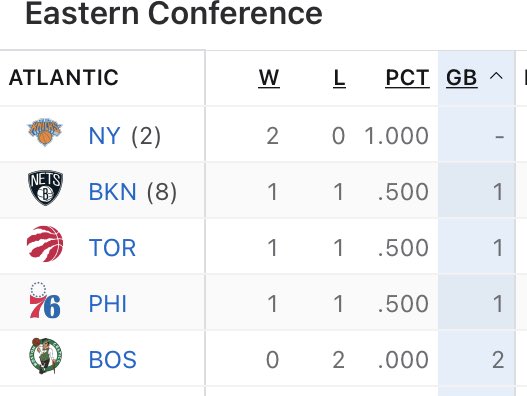Click the Boston Celtics logo

pyautogui.click(x=45, y=356)
